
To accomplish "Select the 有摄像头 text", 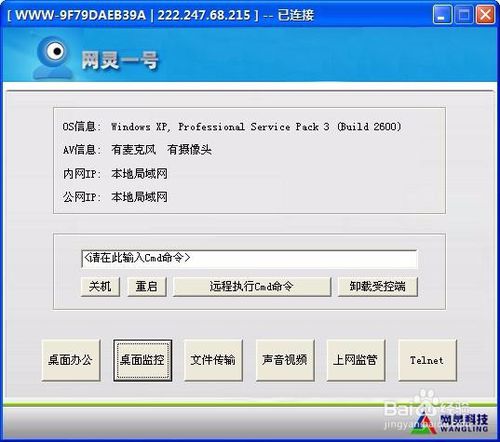I will (189, 150).
